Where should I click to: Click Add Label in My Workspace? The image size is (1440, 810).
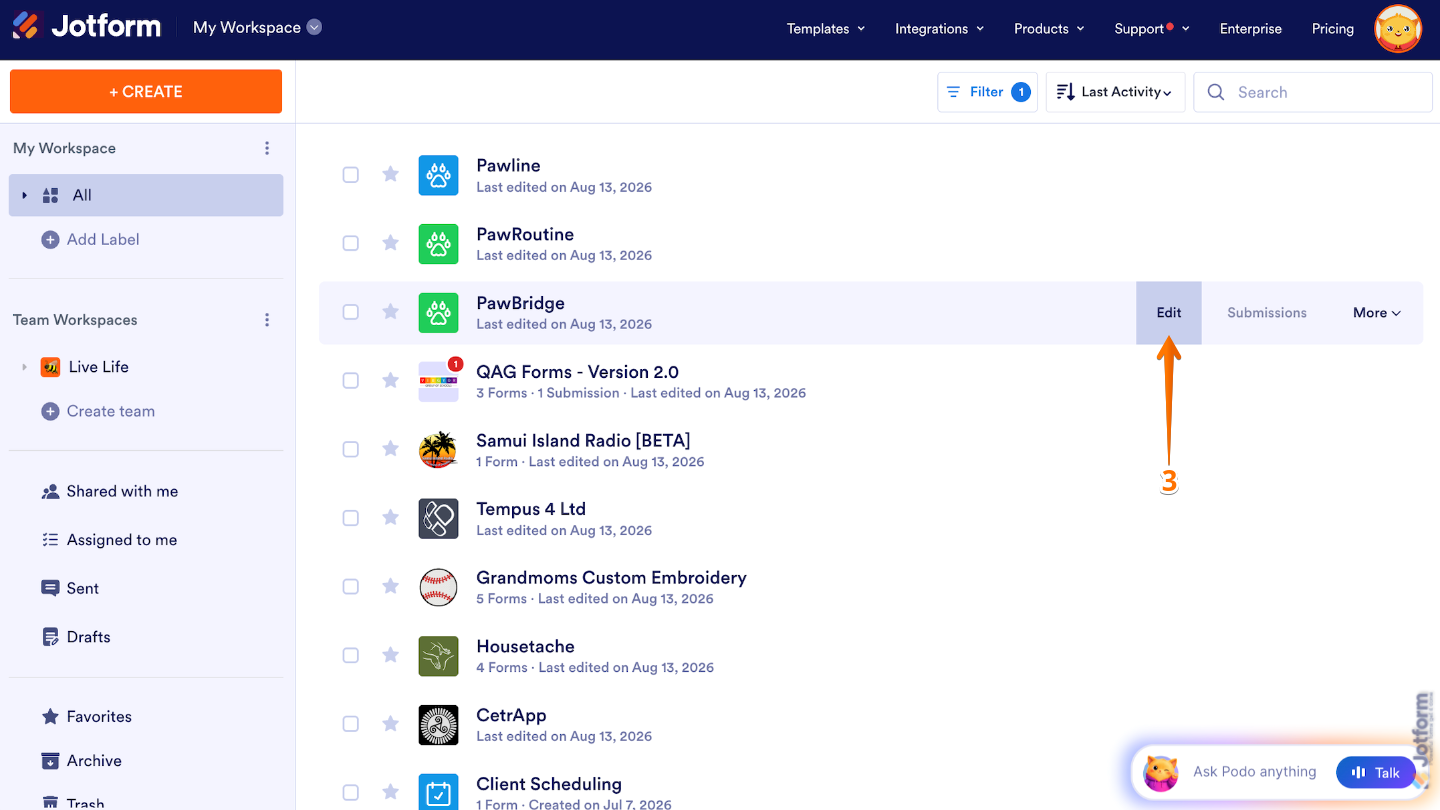click(90, 240)
